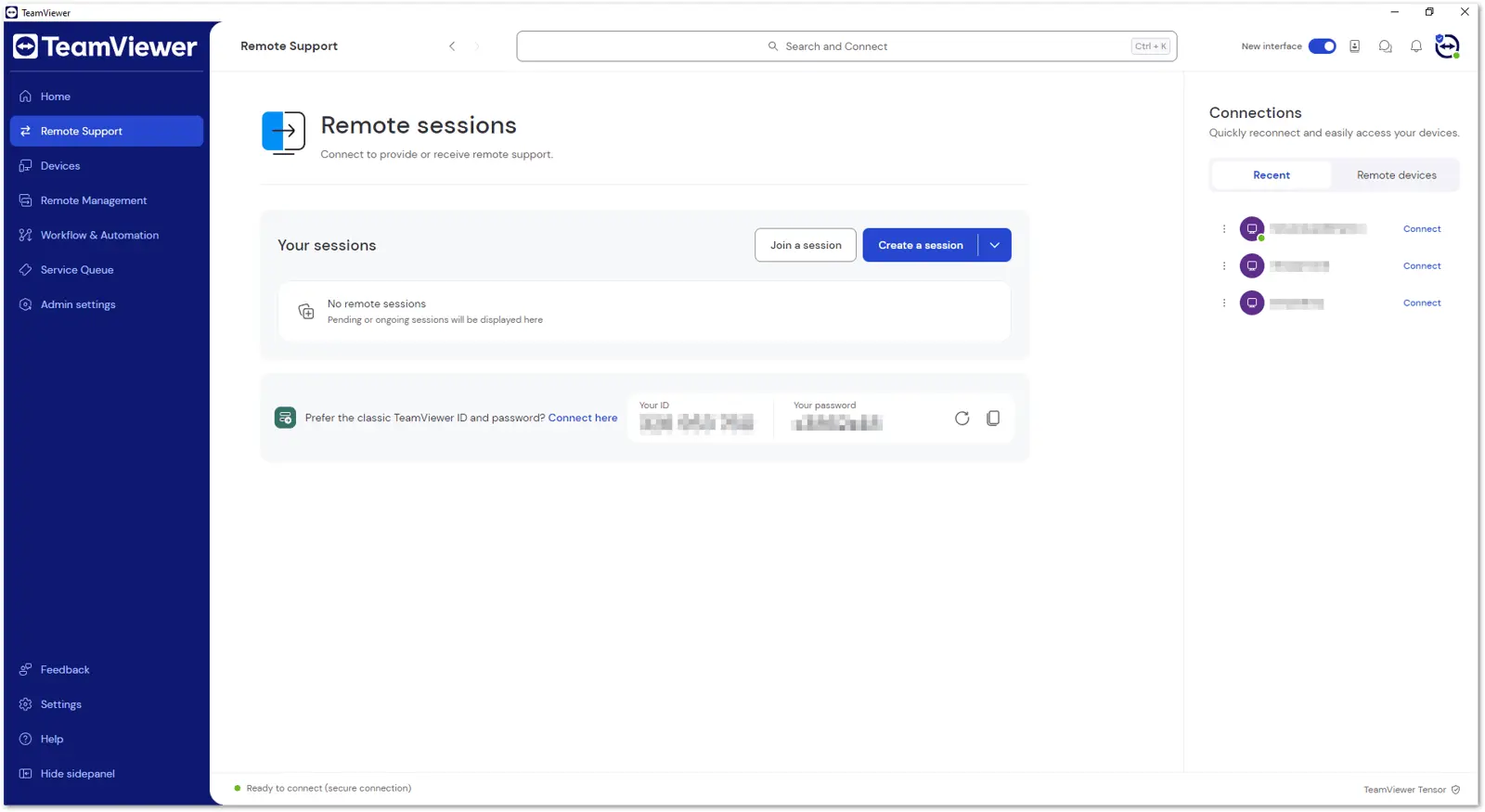Navigate back with the left arrow

(452, 46)
